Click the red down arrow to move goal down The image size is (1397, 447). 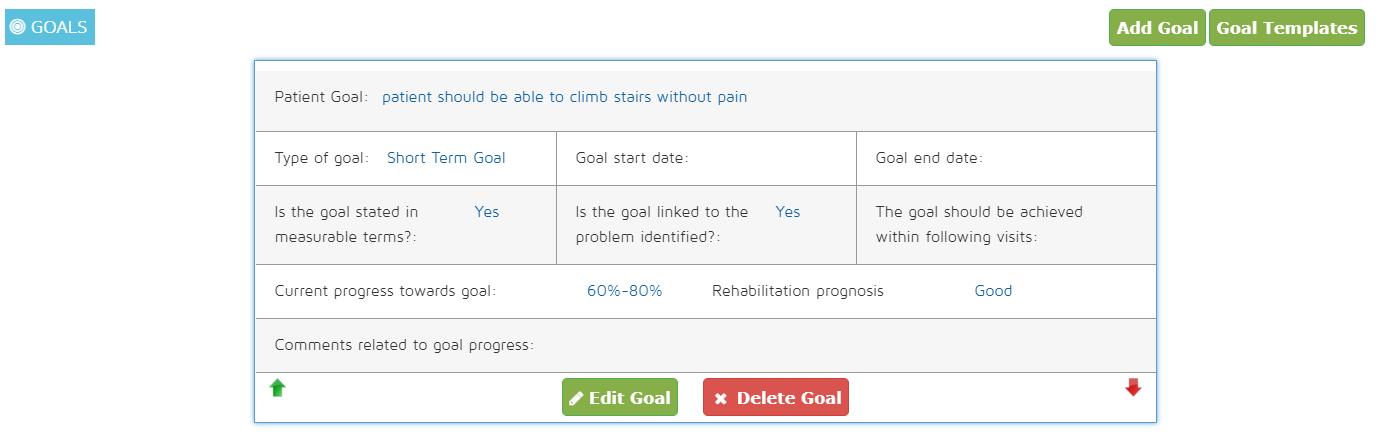tap(1133, 388)
